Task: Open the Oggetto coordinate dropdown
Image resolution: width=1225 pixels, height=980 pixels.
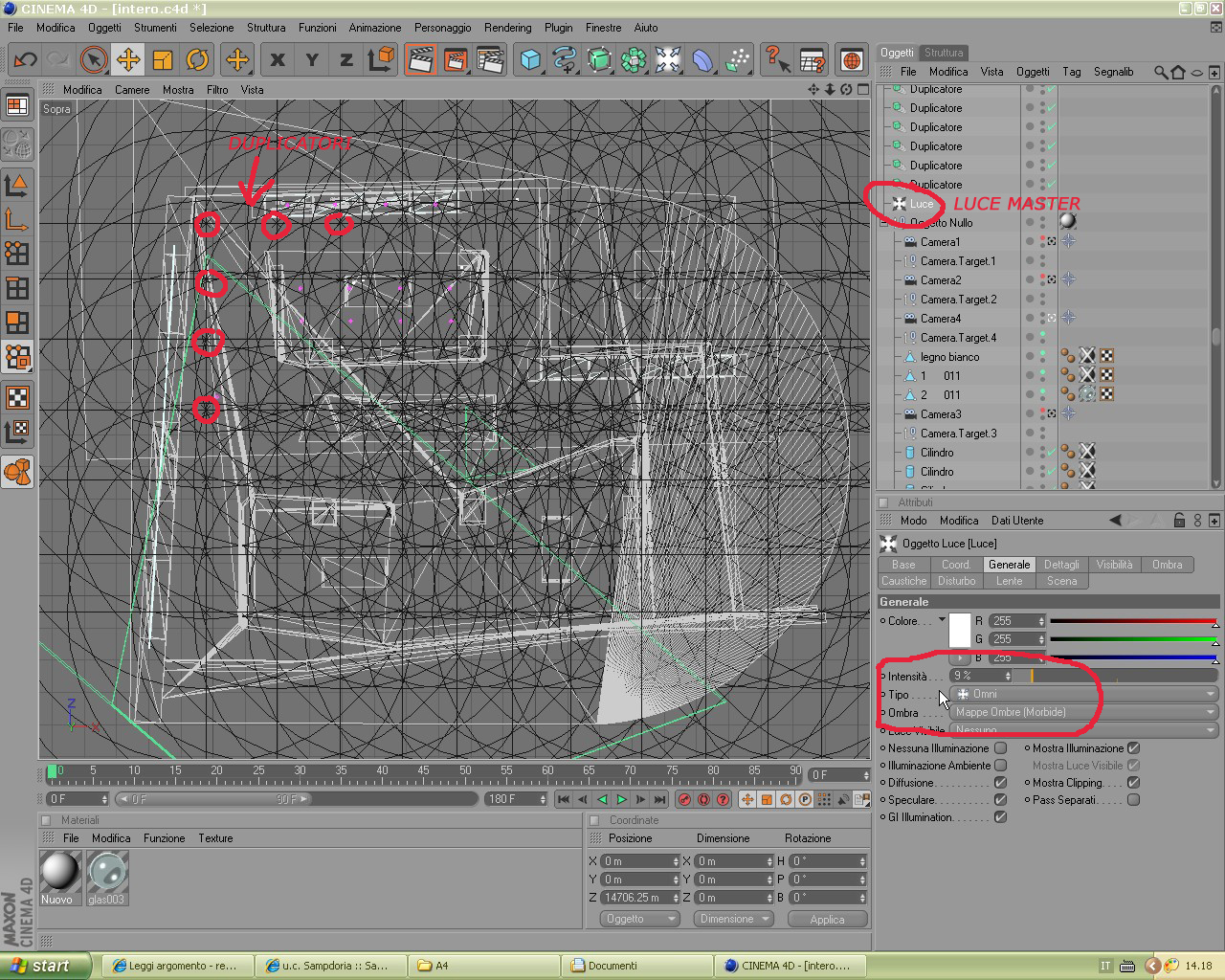Action: tap(640, 919)
